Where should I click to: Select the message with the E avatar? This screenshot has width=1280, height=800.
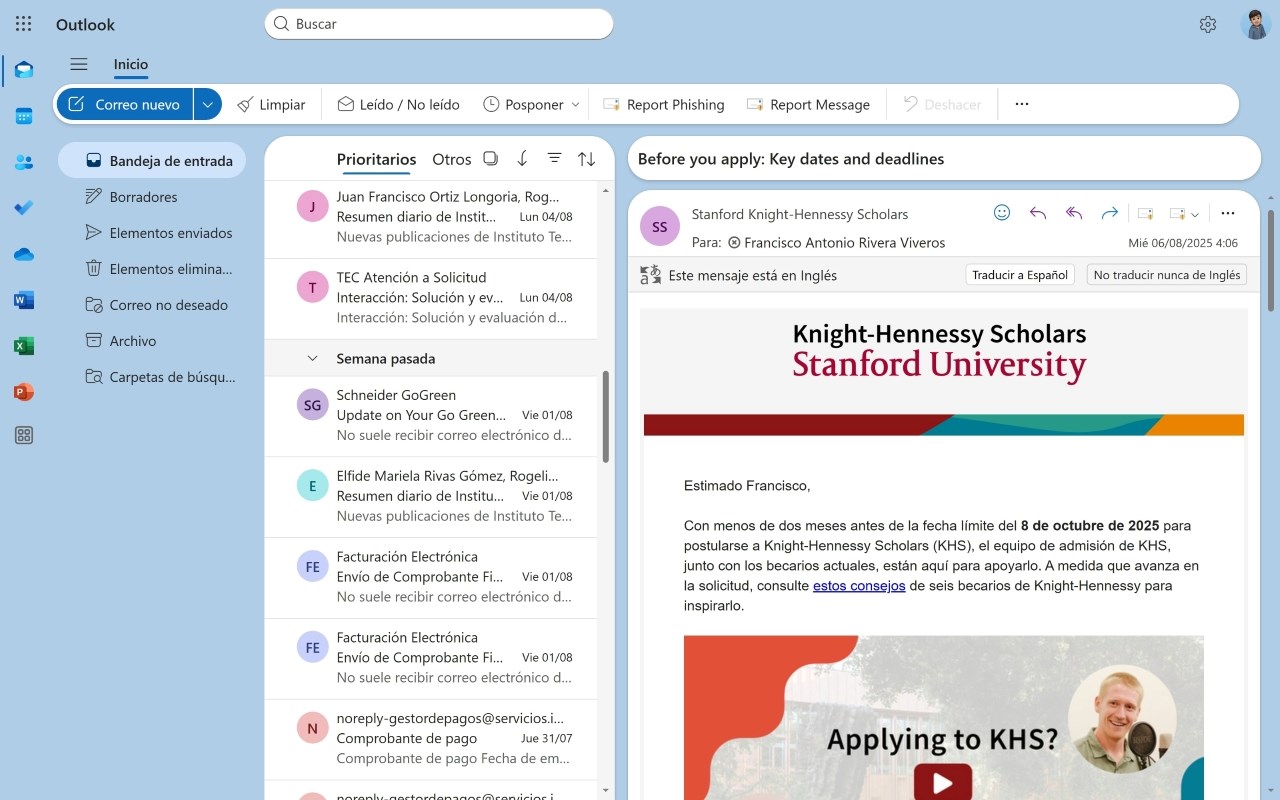[x=313, y=486]
